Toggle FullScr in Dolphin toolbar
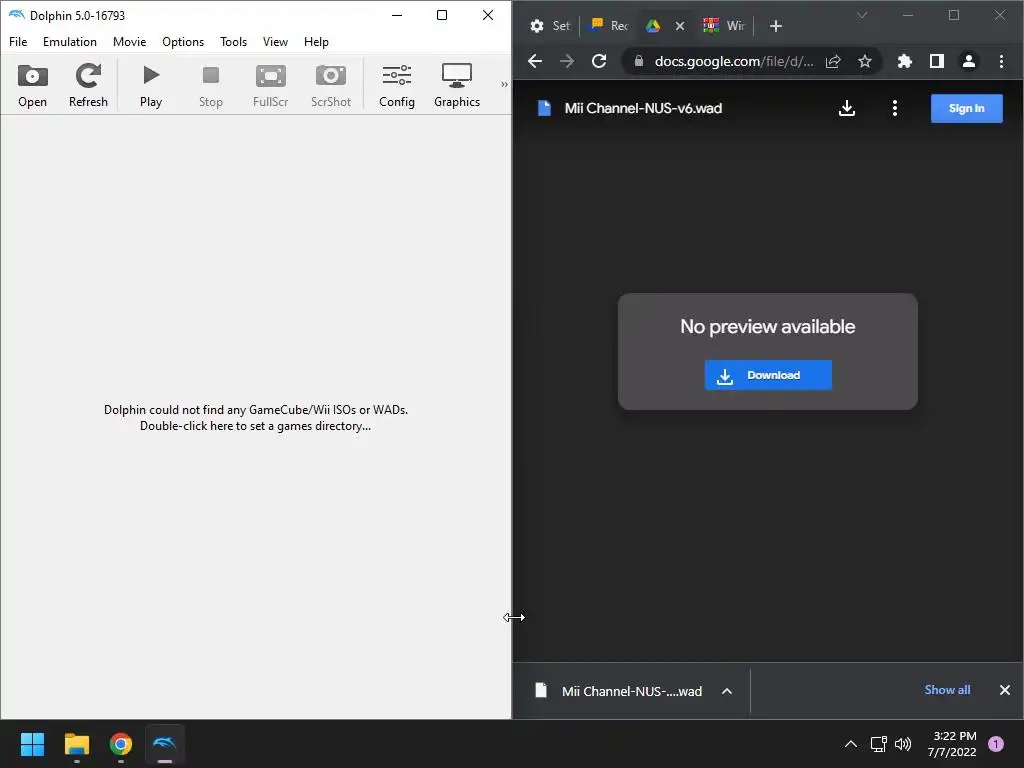 pos(270,86)
